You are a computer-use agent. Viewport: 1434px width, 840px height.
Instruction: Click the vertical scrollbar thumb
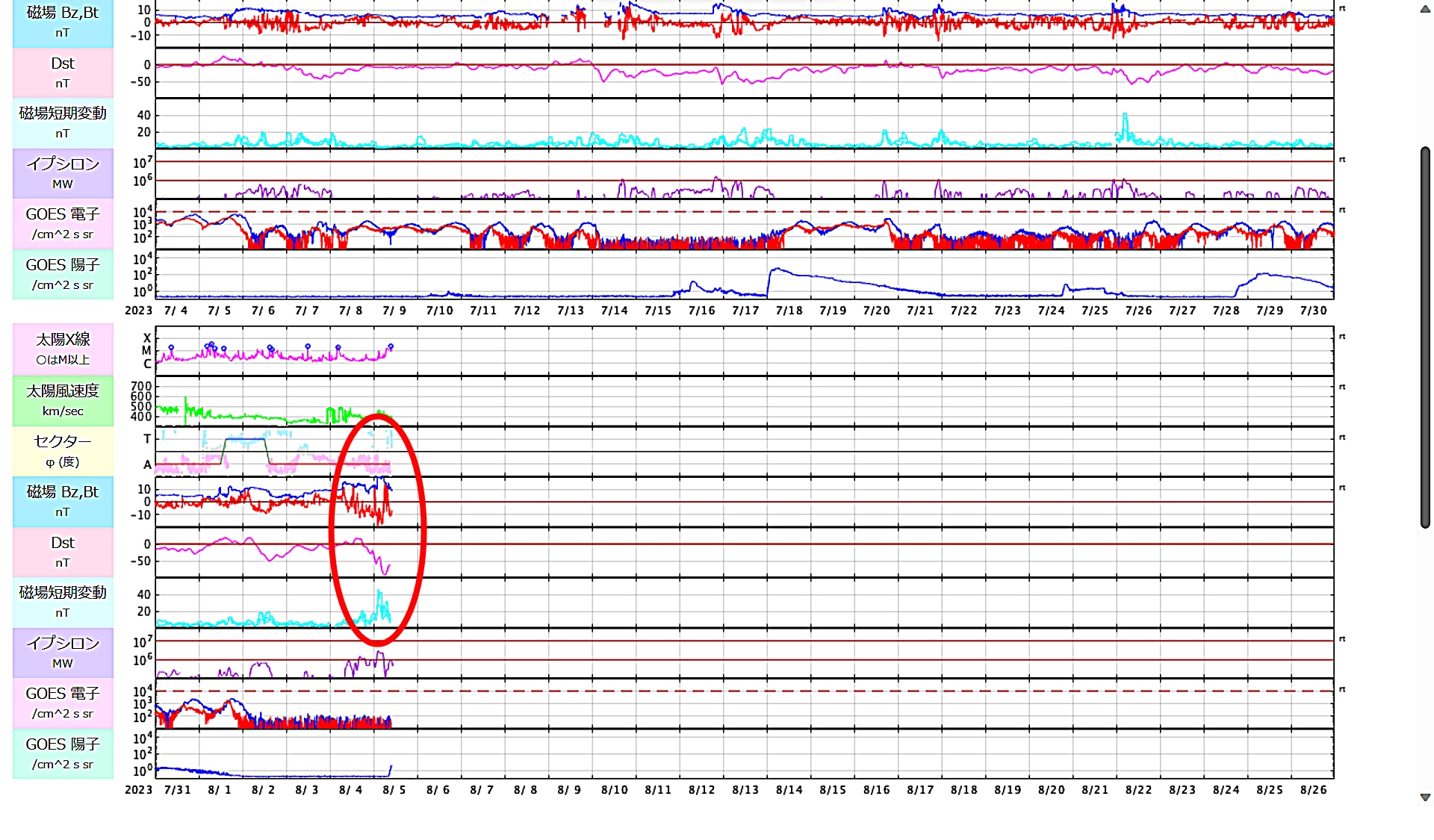[1425, 336]
